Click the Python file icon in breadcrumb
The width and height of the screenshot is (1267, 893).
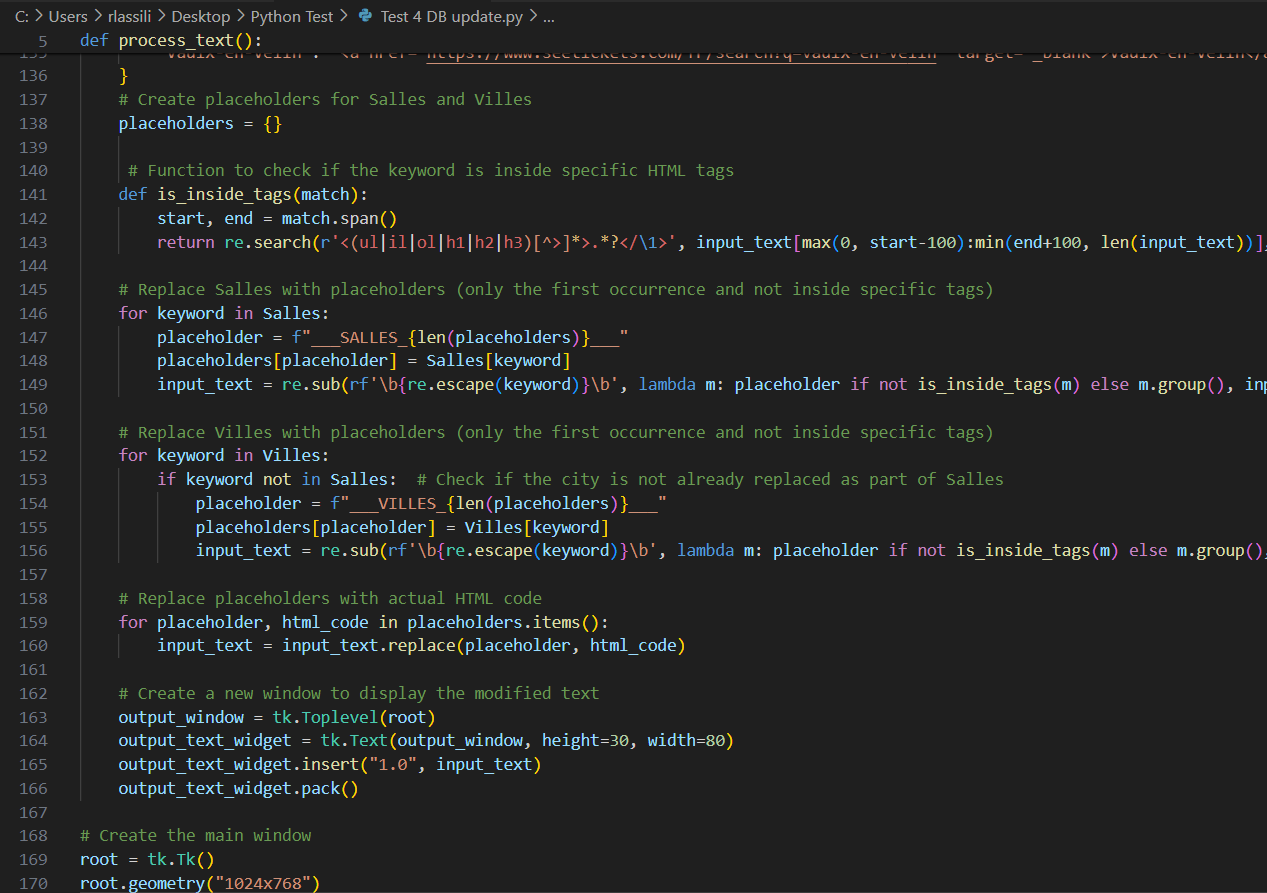(365, 17)
